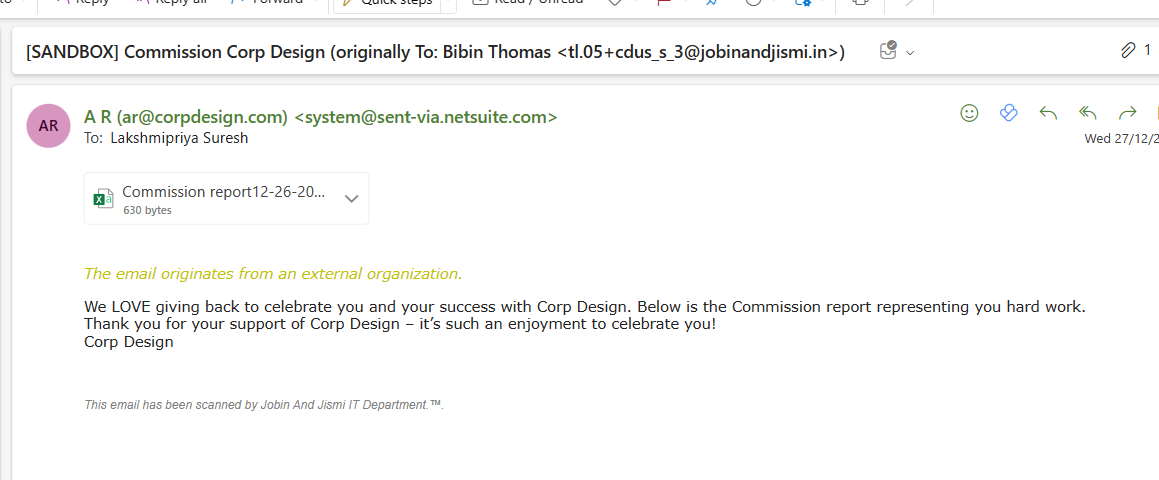Click the email subject line text
The height and width of the screenshot is (480, 1159).
435,52
